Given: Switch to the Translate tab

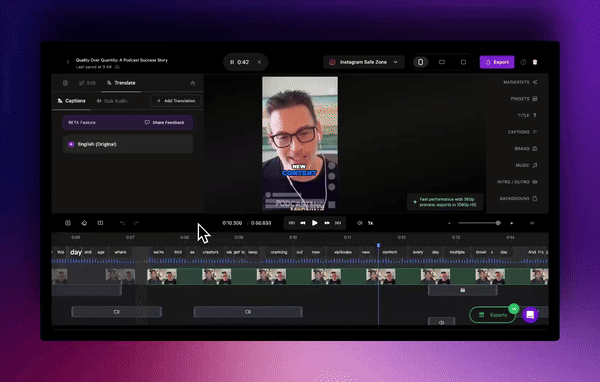Looking at the screenshot, I should coord(121,83).
